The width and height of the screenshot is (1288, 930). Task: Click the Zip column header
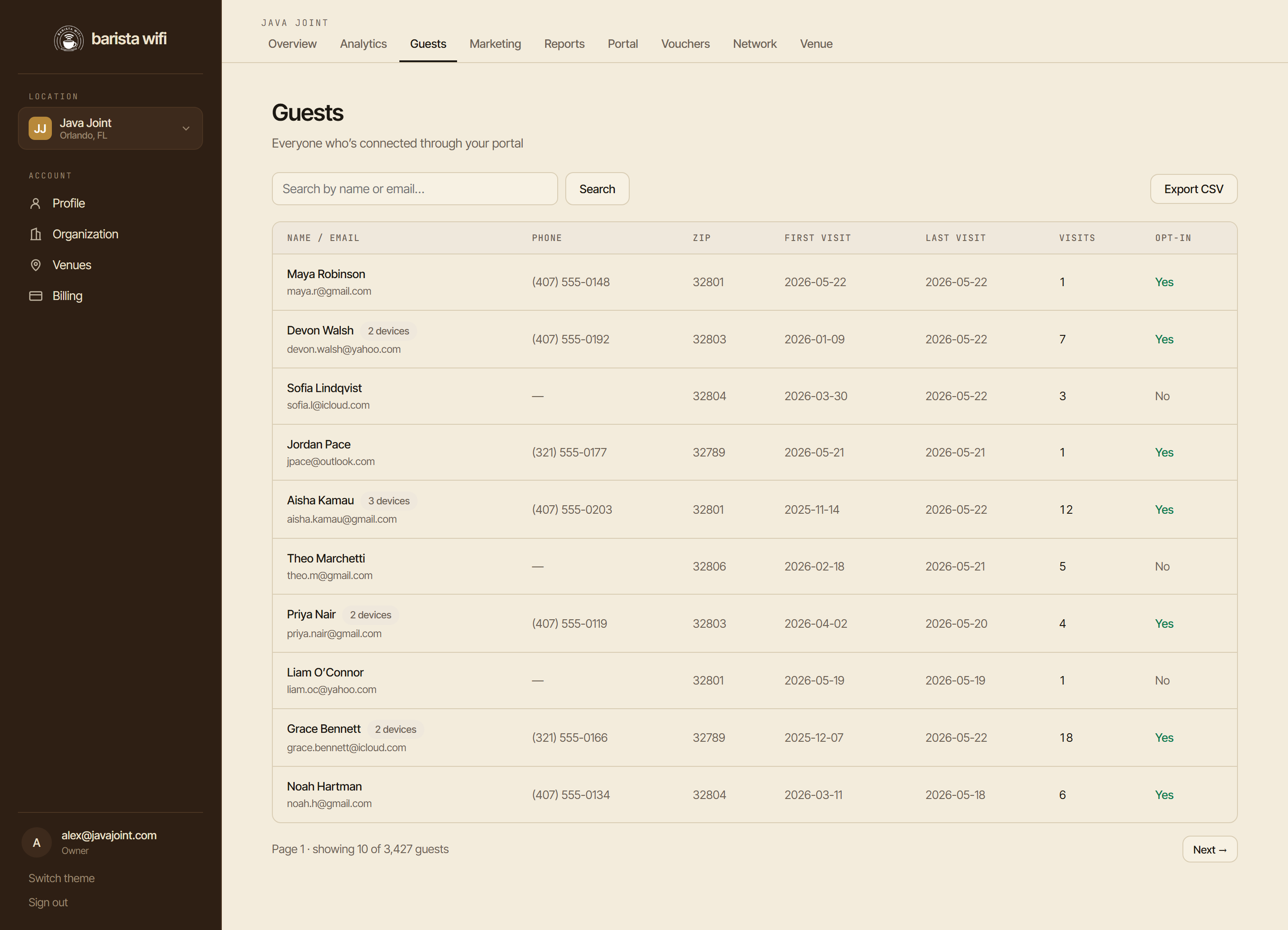point(701,238)
